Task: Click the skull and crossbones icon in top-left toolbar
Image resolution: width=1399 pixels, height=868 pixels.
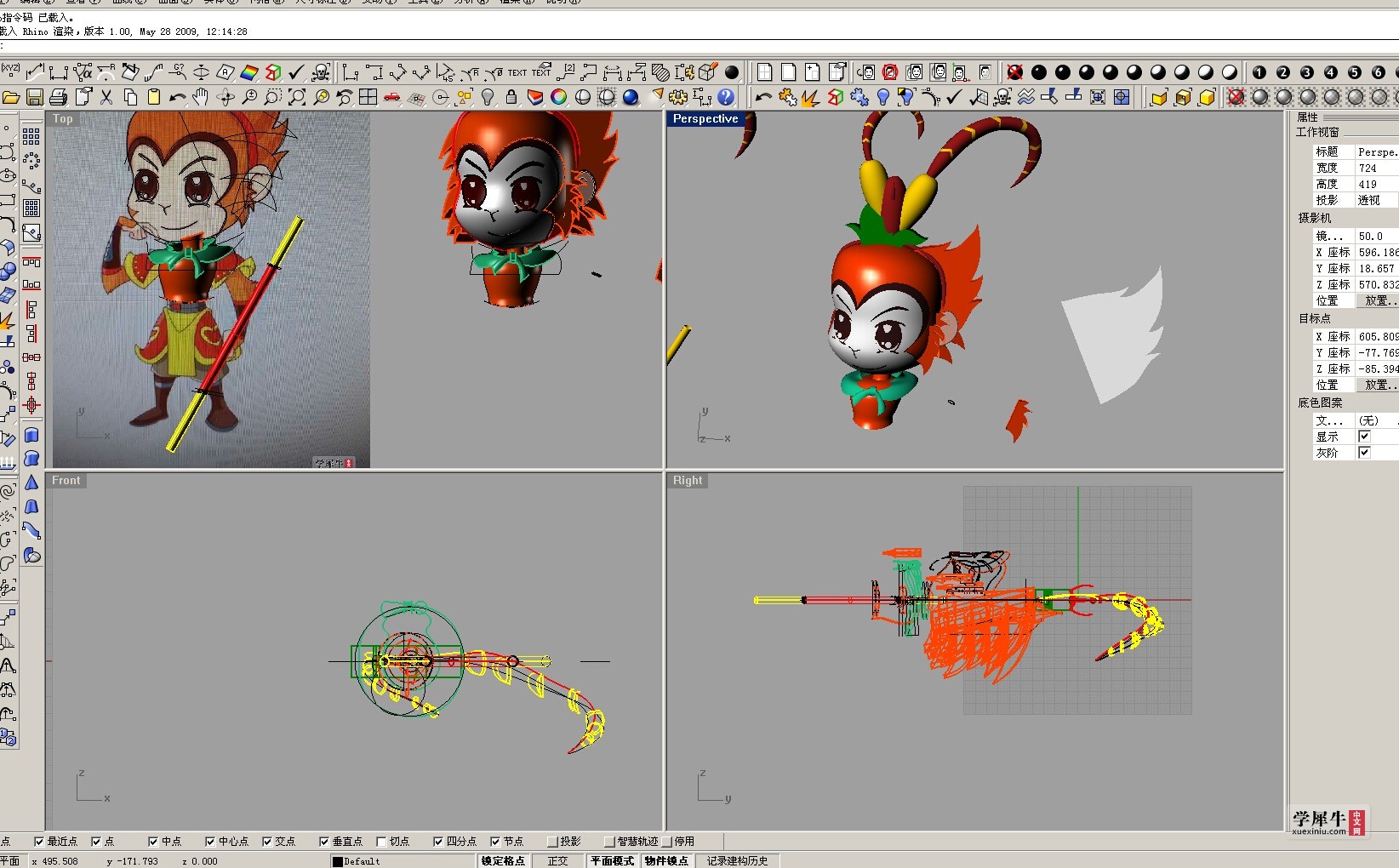Action: (321, 72)
